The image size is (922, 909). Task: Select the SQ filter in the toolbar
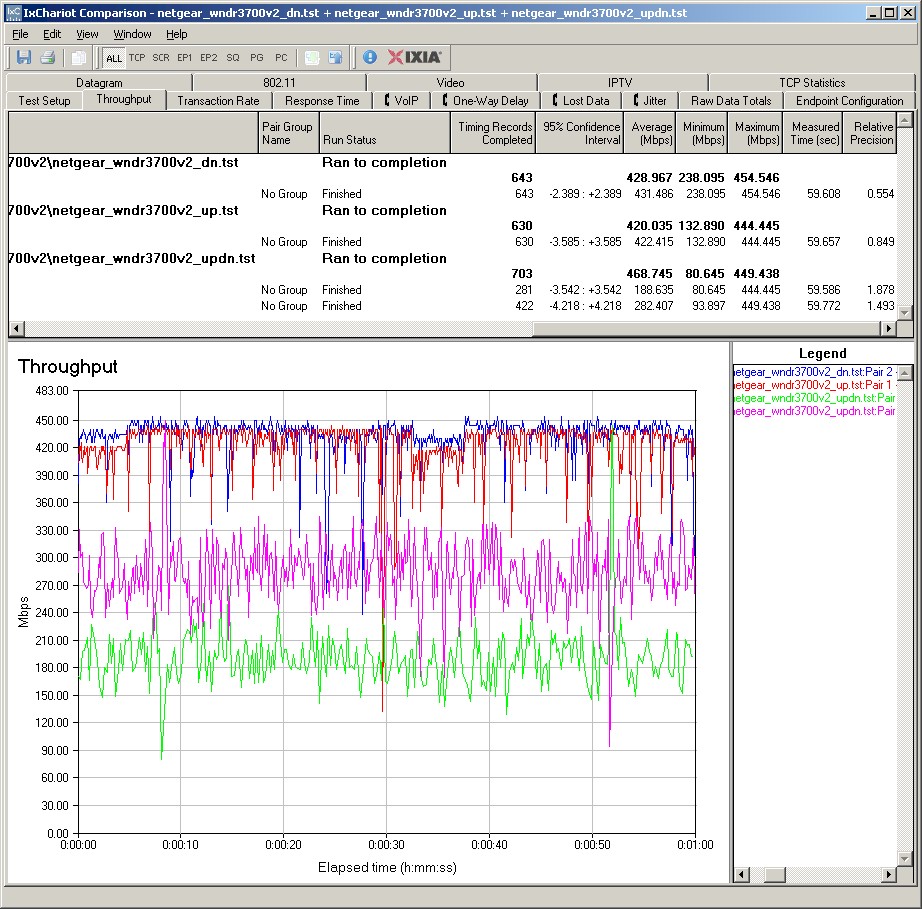[x=233, y=58]
